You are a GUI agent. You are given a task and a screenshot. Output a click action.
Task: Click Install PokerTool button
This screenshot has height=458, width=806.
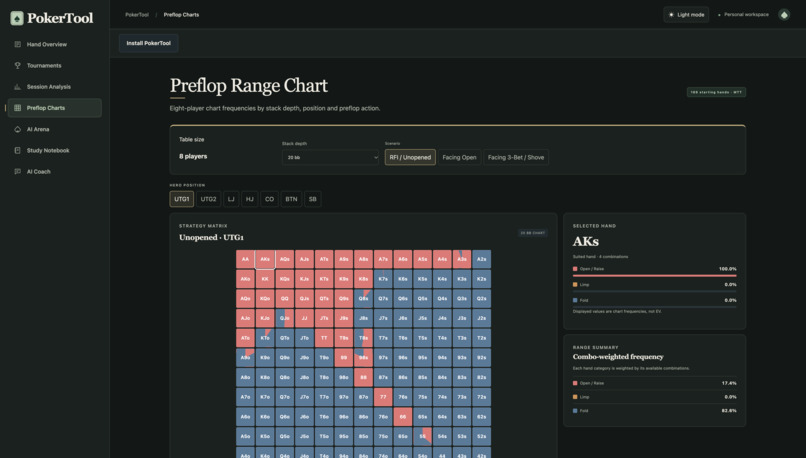click(149, 43)
